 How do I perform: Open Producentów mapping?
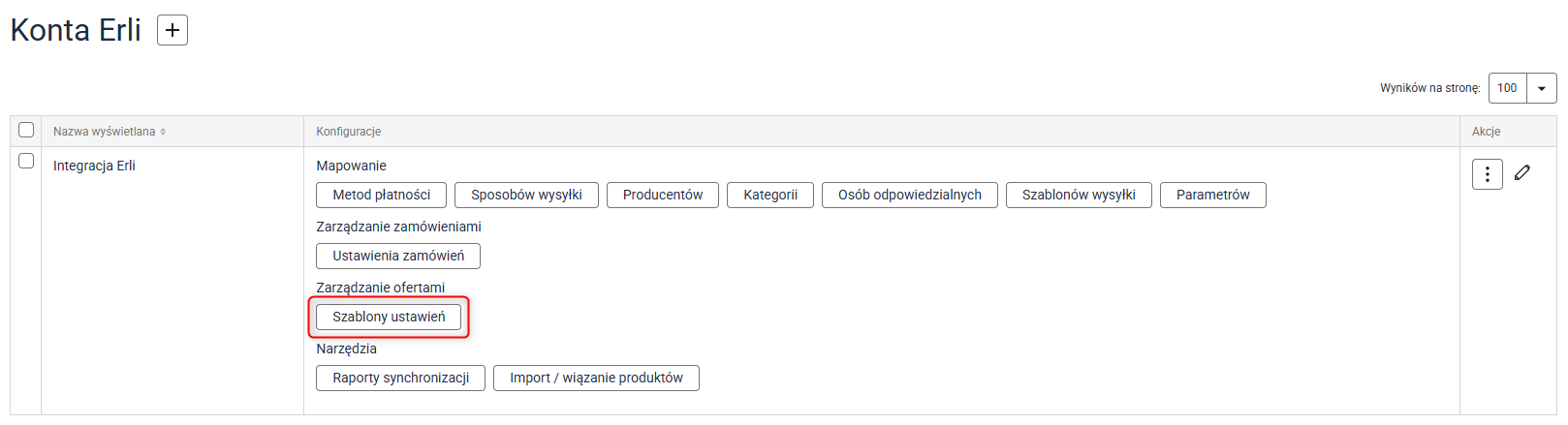click(662, 195)
